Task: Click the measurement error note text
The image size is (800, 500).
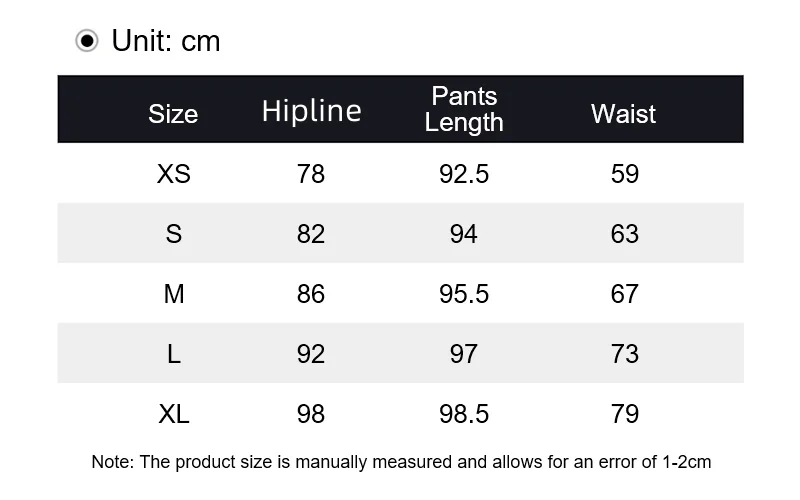Action: click(401, 462)
